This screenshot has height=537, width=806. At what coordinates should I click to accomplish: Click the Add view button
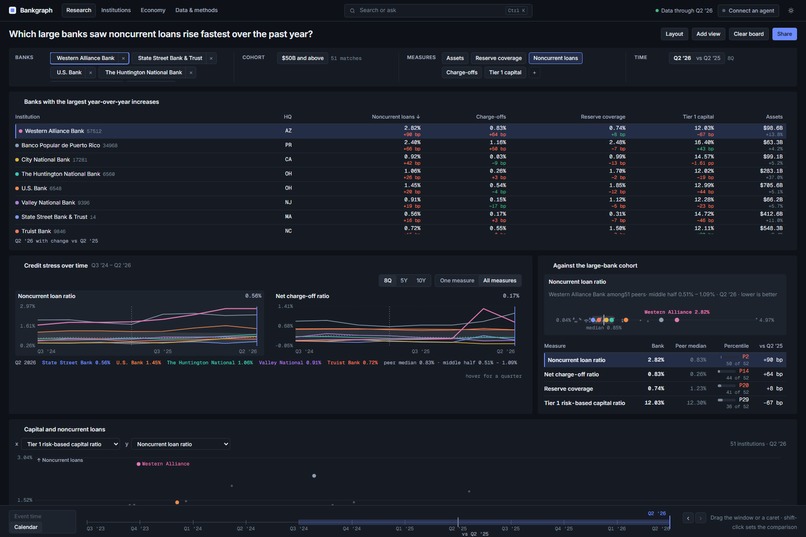(x=708, y=34)
